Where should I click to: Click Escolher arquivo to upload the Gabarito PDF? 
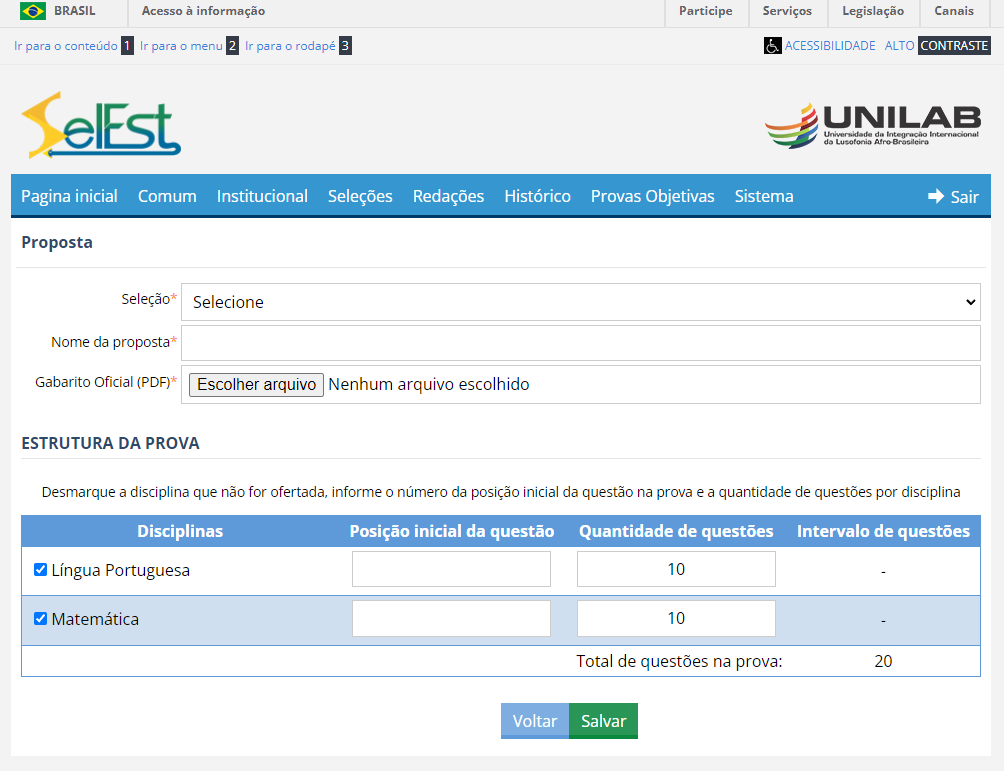pyautogui.click(x=255, y=384)
